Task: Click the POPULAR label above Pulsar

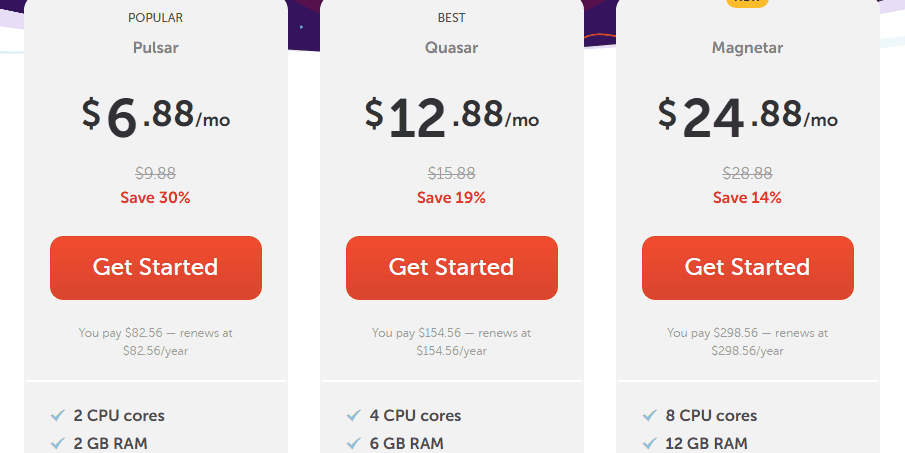Action: pyautogui.click(x=155, y=18)
